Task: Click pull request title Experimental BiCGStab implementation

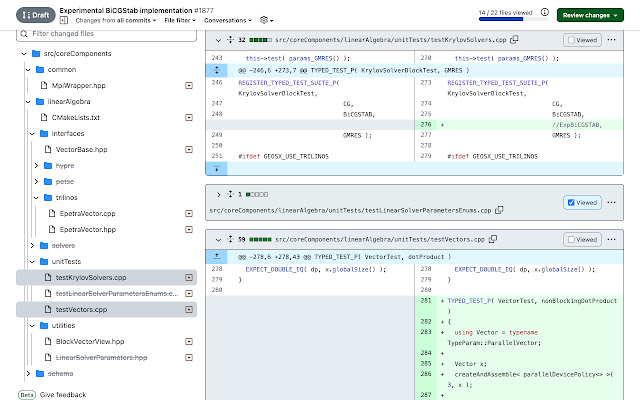Action: point(126,10)
